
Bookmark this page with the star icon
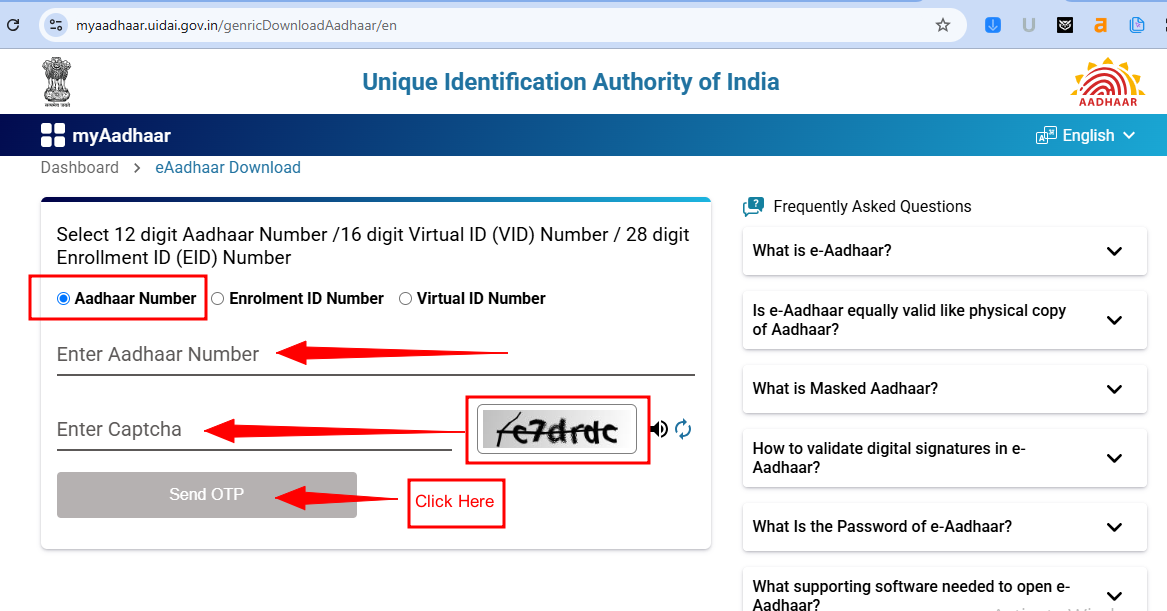[943, 25]
